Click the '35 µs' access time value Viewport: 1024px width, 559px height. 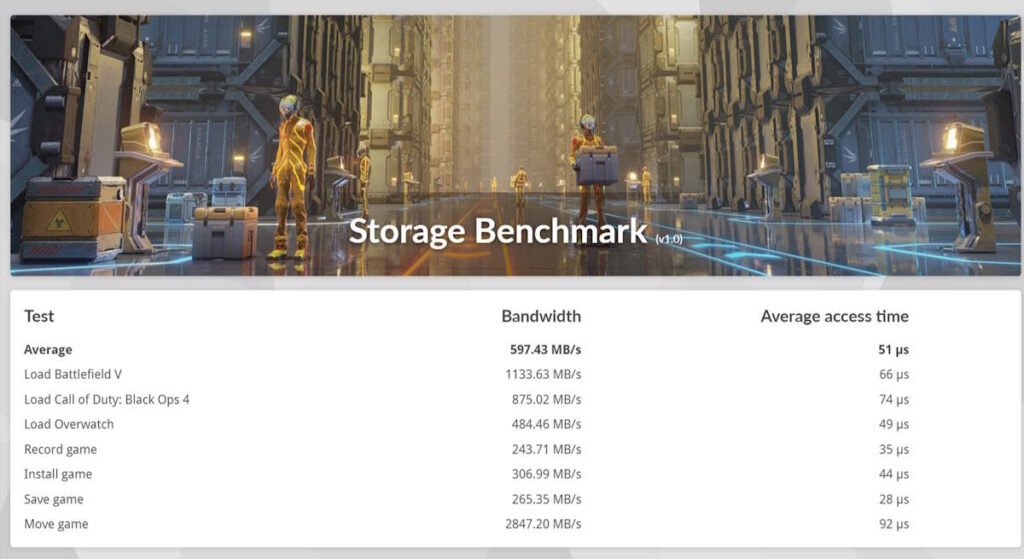point(893,449)
